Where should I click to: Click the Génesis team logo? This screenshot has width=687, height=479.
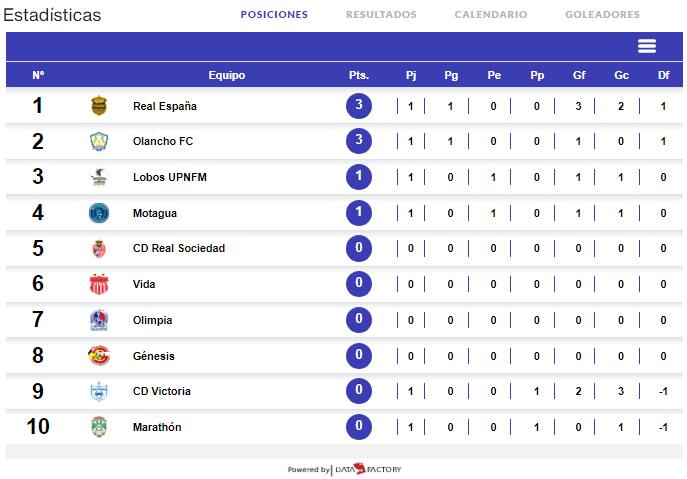[x=98, y=356]
